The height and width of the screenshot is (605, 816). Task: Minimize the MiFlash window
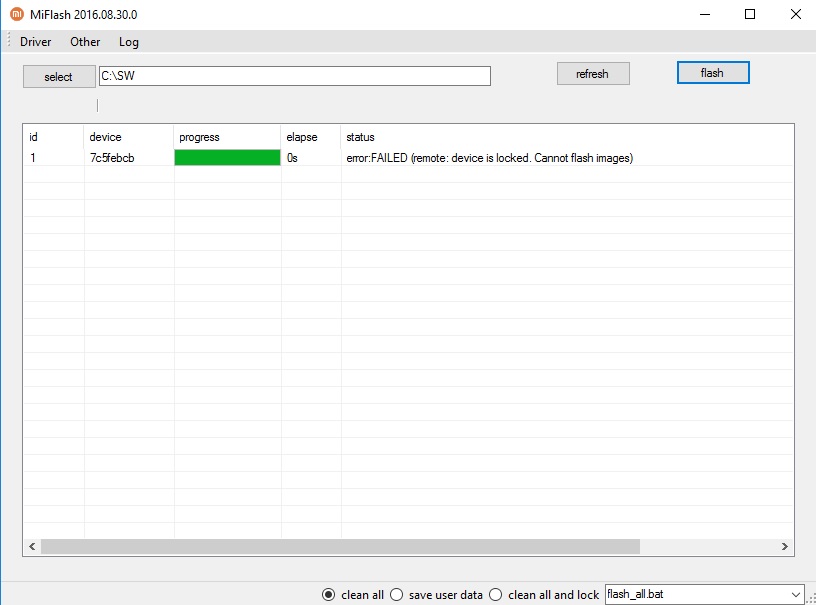(x=705, y=14)
